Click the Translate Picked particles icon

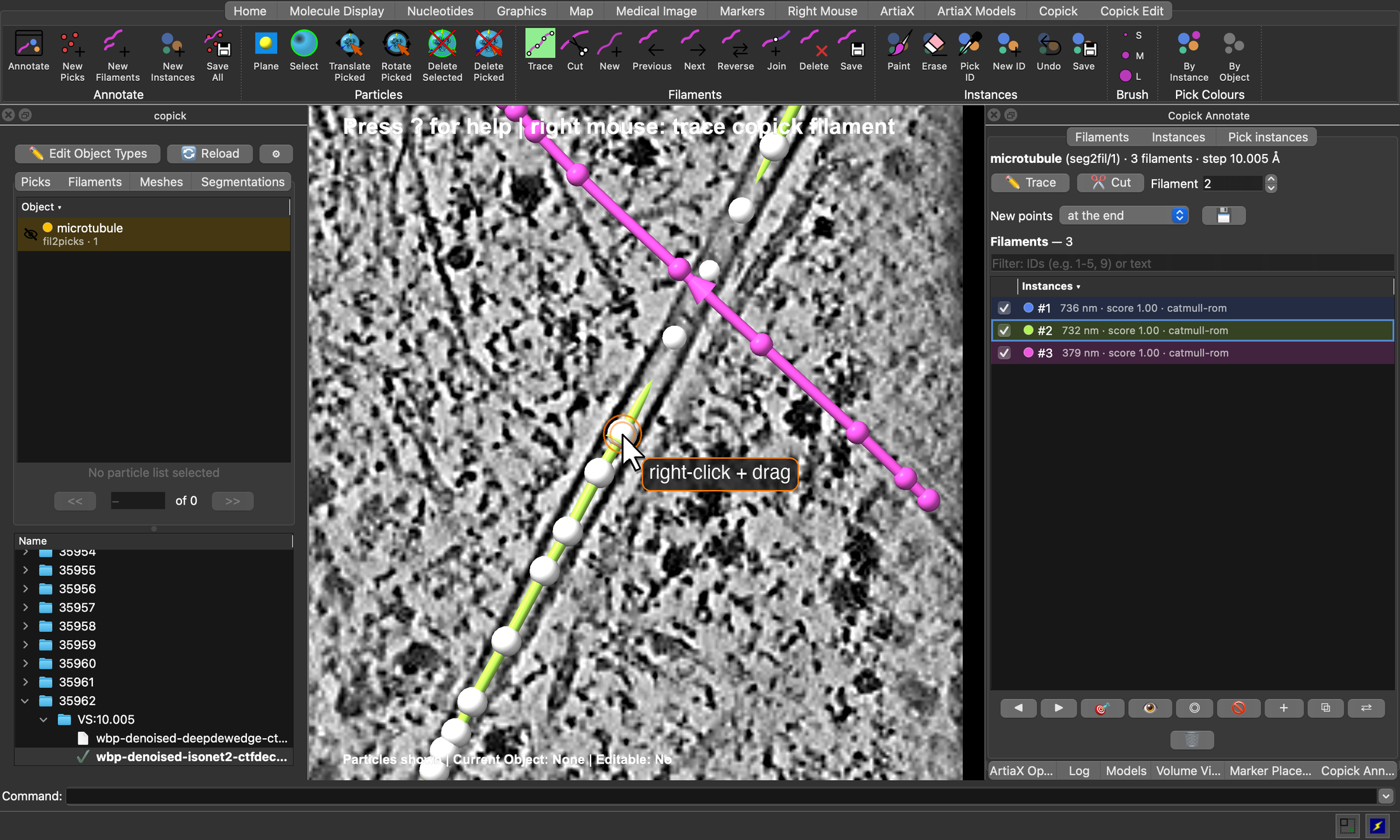pos(349,44)
